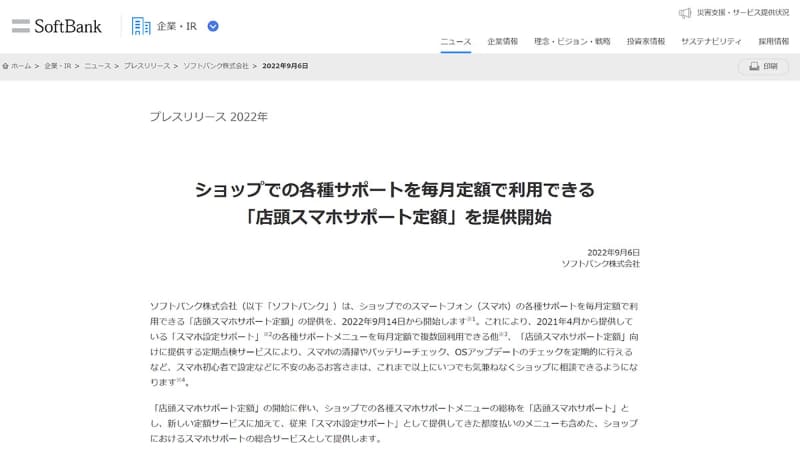The image size is (800, 450).
Task: Open the hamburger menu beside SoftBank logo
Action: click(x=21, y=26)
